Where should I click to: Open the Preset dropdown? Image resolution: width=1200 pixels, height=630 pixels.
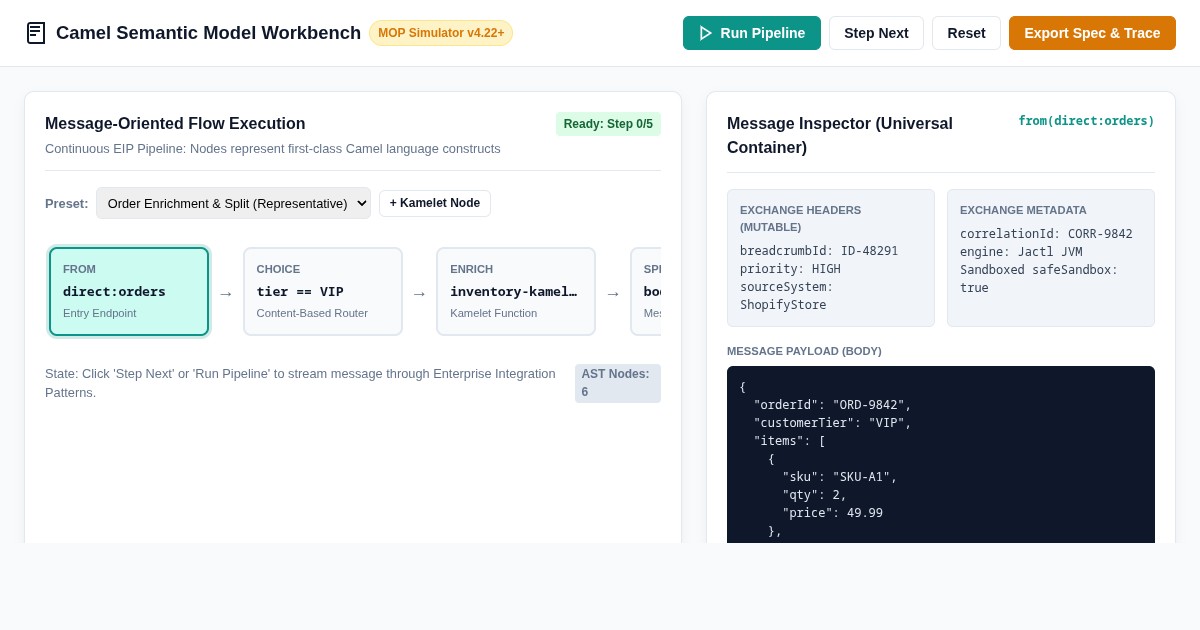coord(233,203)
